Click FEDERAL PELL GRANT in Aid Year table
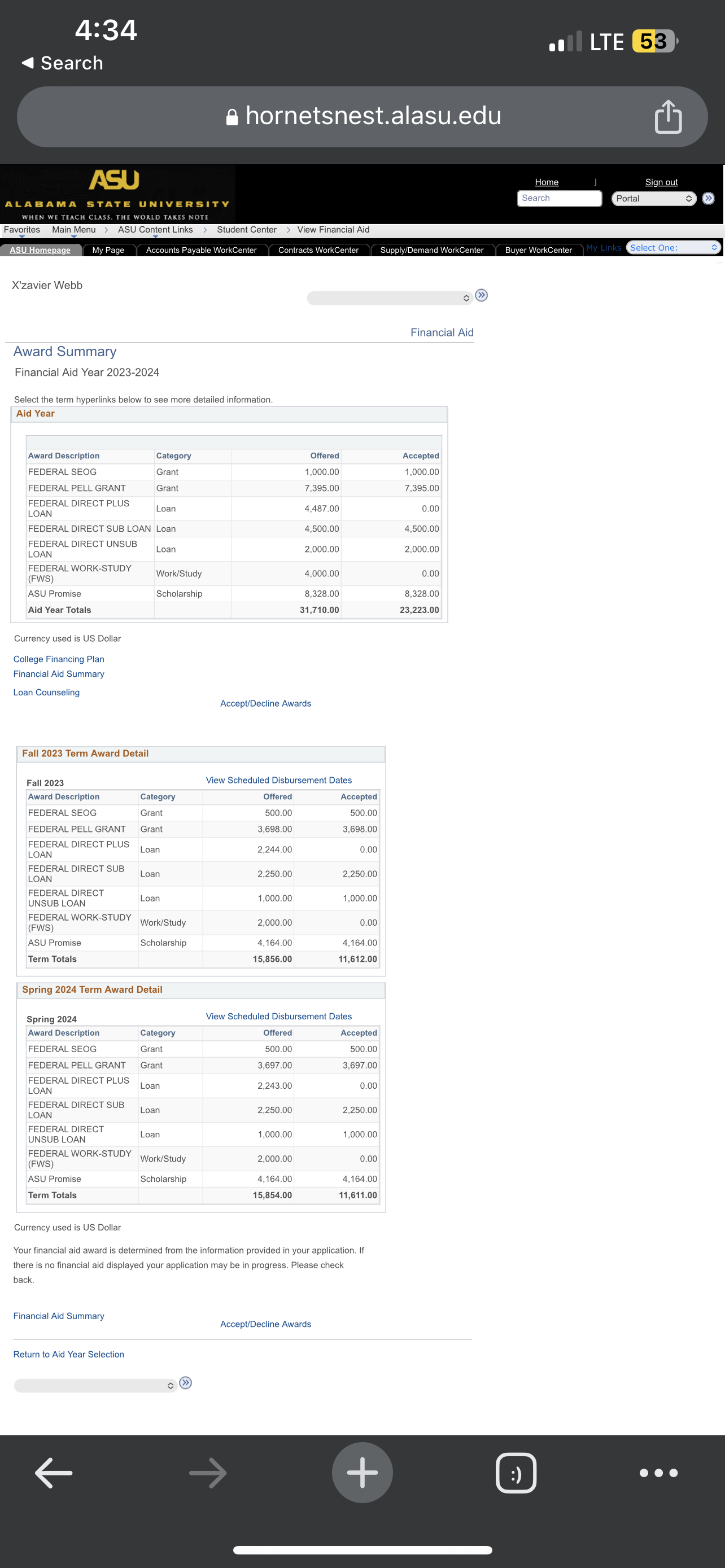The width and height of the screenshot is (725, 1568). pyautogui.click(x=77, y=488)
